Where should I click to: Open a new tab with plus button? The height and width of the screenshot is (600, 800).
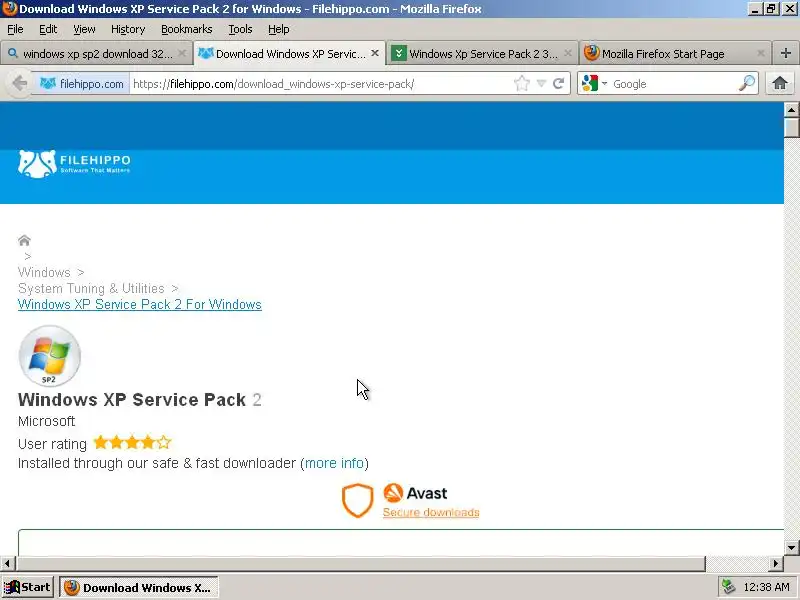(786, 53)
